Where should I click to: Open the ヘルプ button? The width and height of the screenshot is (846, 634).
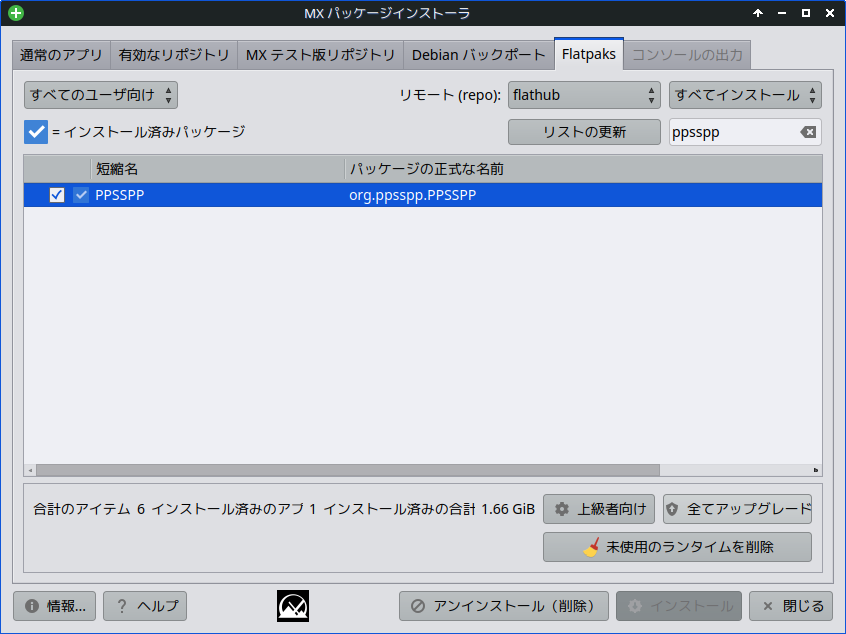click(145, 606)
